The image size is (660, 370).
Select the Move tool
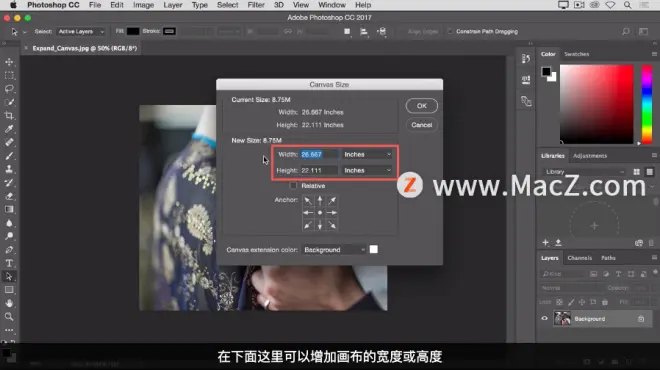pos(9,62)
